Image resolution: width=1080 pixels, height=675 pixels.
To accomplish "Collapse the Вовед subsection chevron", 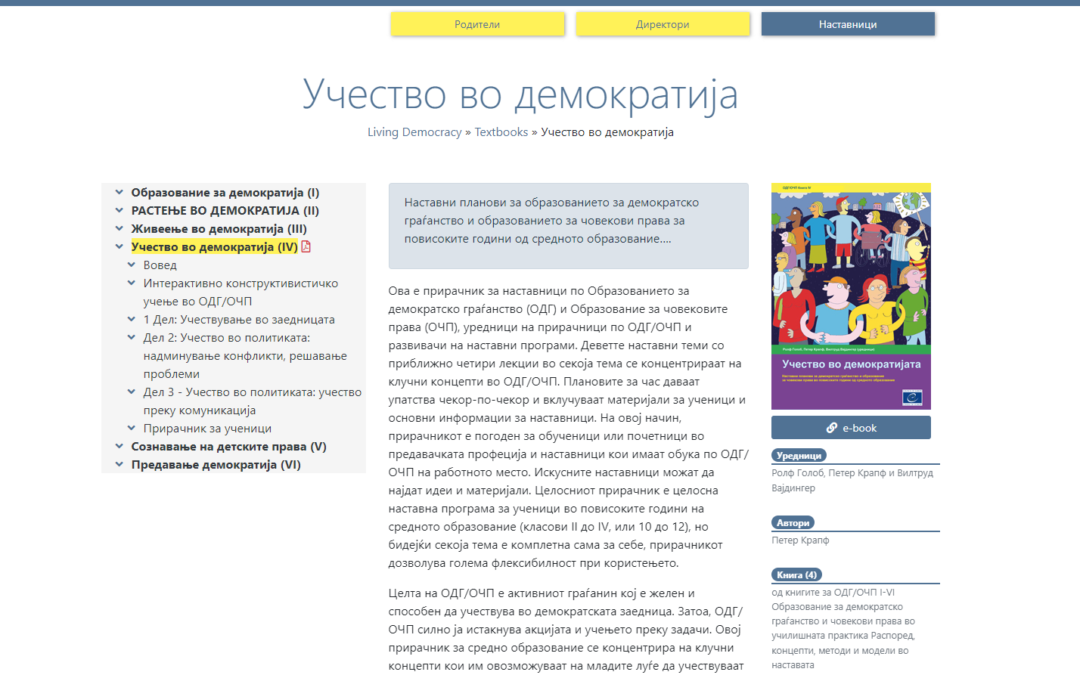I will point(131,264).
